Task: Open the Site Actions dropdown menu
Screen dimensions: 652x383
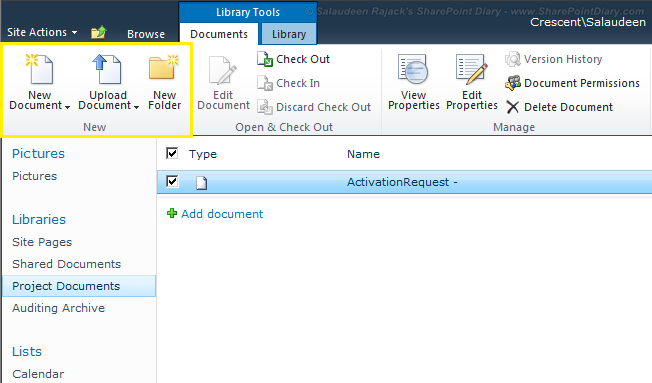Action: (42, 32)
